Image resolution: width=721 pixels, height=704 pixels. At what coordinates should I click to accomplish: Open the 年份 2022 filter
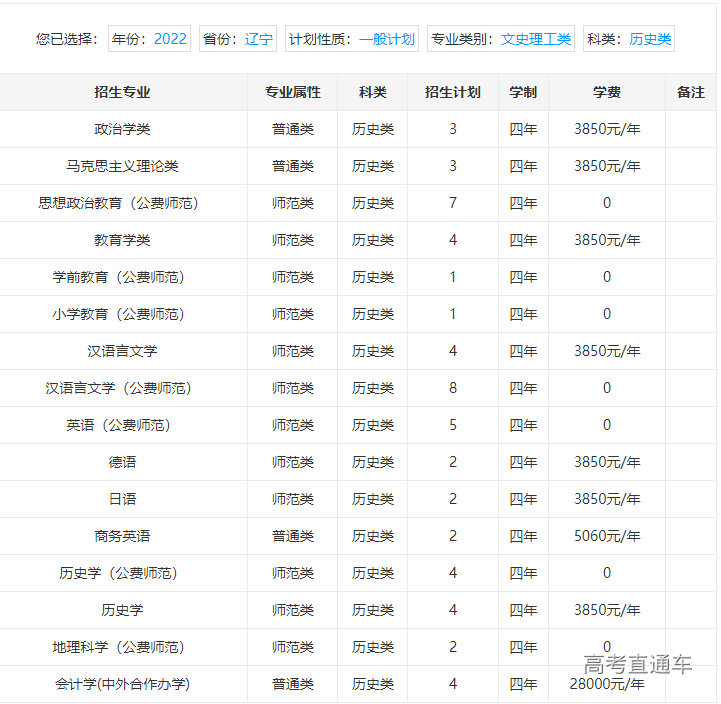[149, 39]
